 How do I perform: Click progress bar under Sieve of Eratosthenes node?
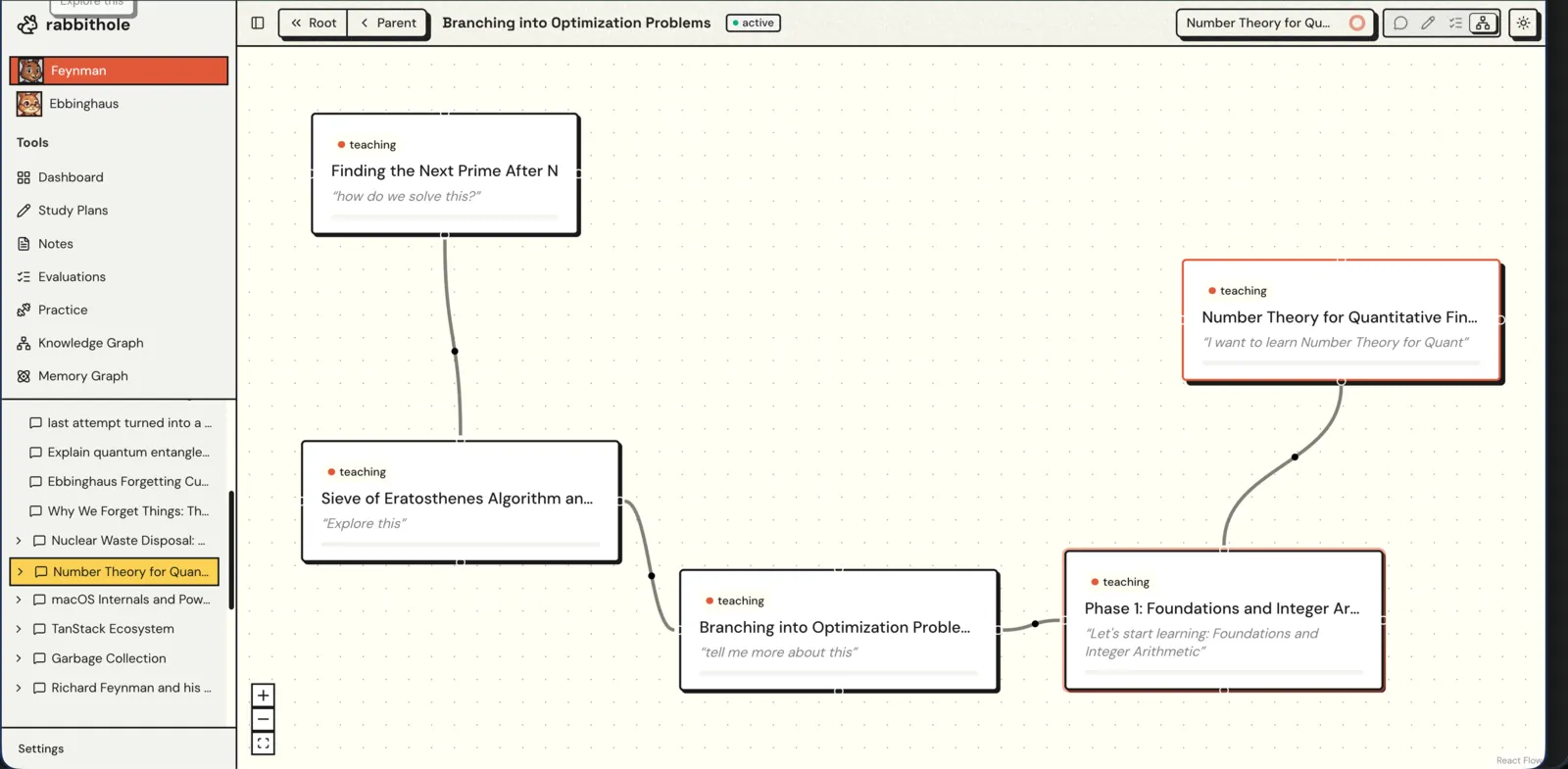click(x=461, y=544)
